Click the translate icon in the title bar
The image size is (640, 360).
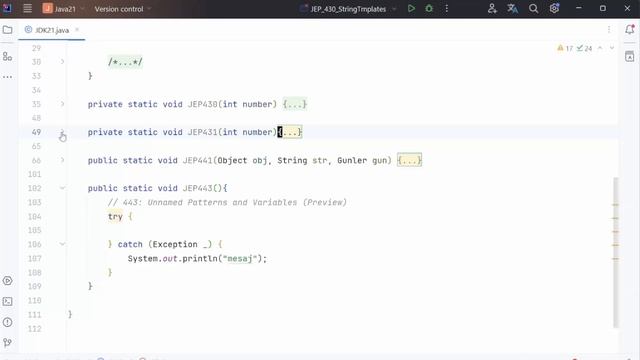point(513,8)
